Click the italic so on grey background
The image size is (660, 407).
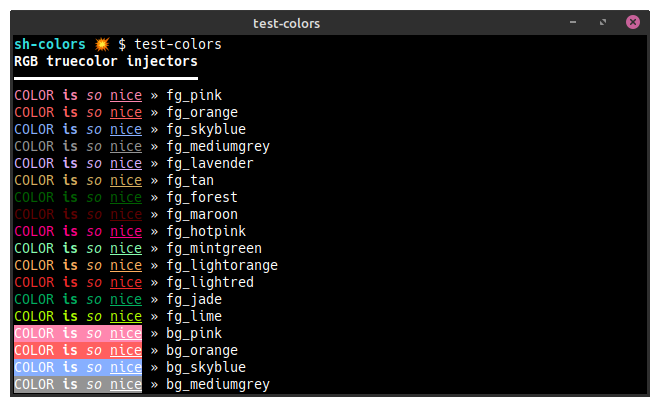tap(94, 385)
